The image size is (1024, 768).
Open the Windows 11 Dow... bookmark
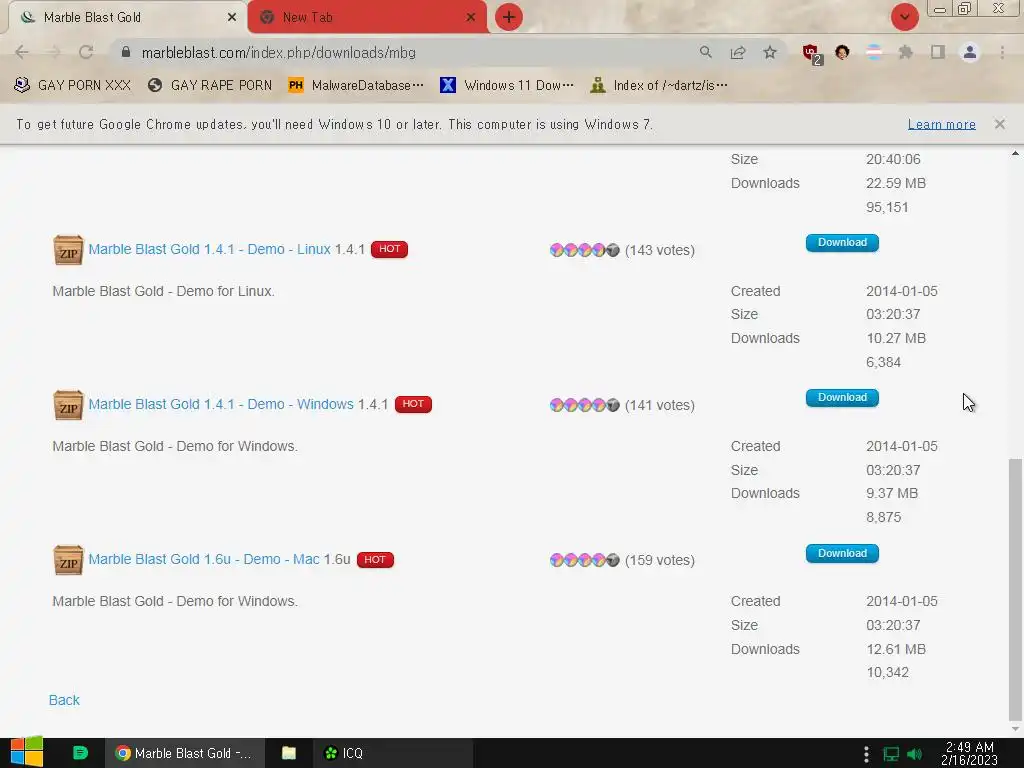coord(507,85)
